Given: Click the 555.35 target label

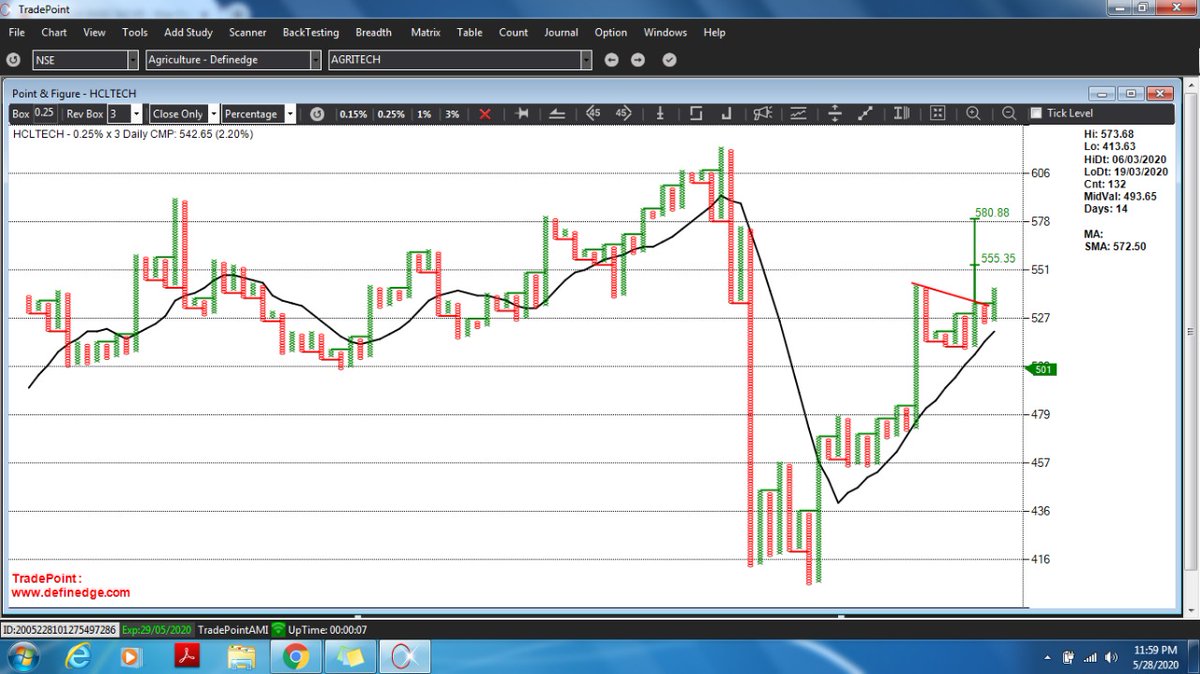Looking at the screenshot, I should point(998,258).
